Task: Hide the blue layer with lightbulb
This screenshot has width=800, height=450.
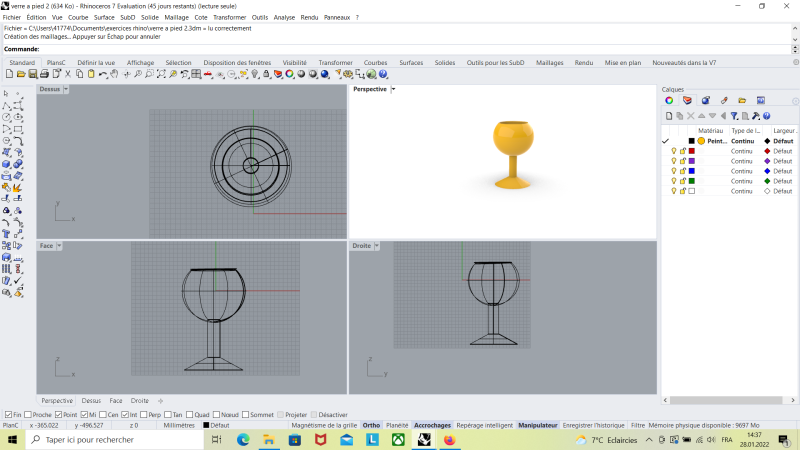Action: coord(673,171)
